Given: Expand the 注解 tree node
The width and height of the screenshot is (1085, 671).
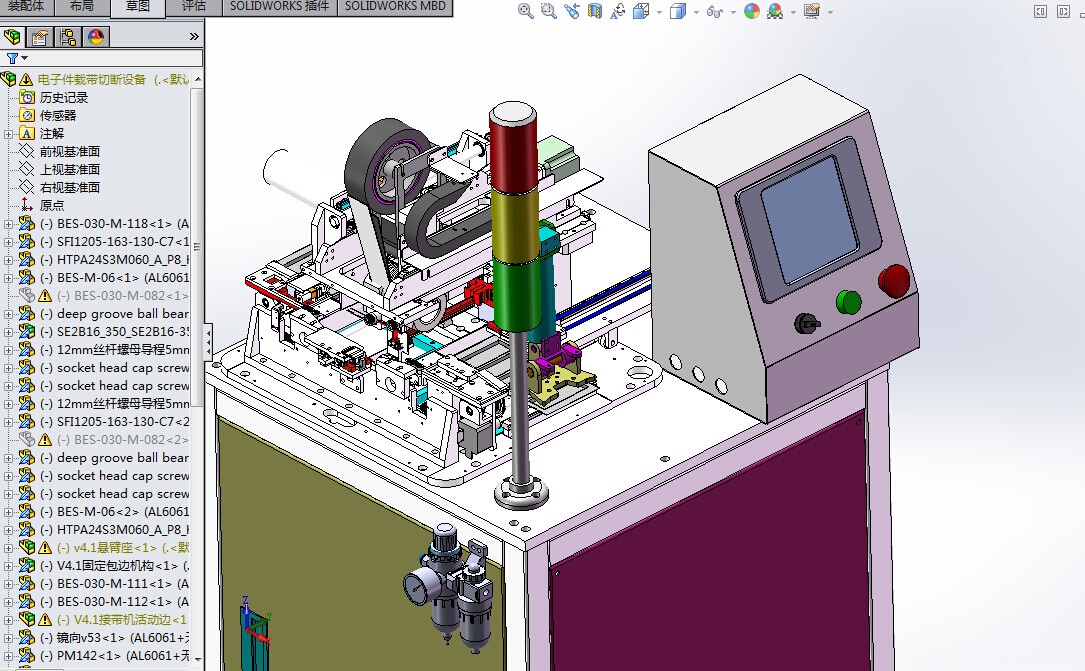Looking at the screenshot, I should [8, 134].
